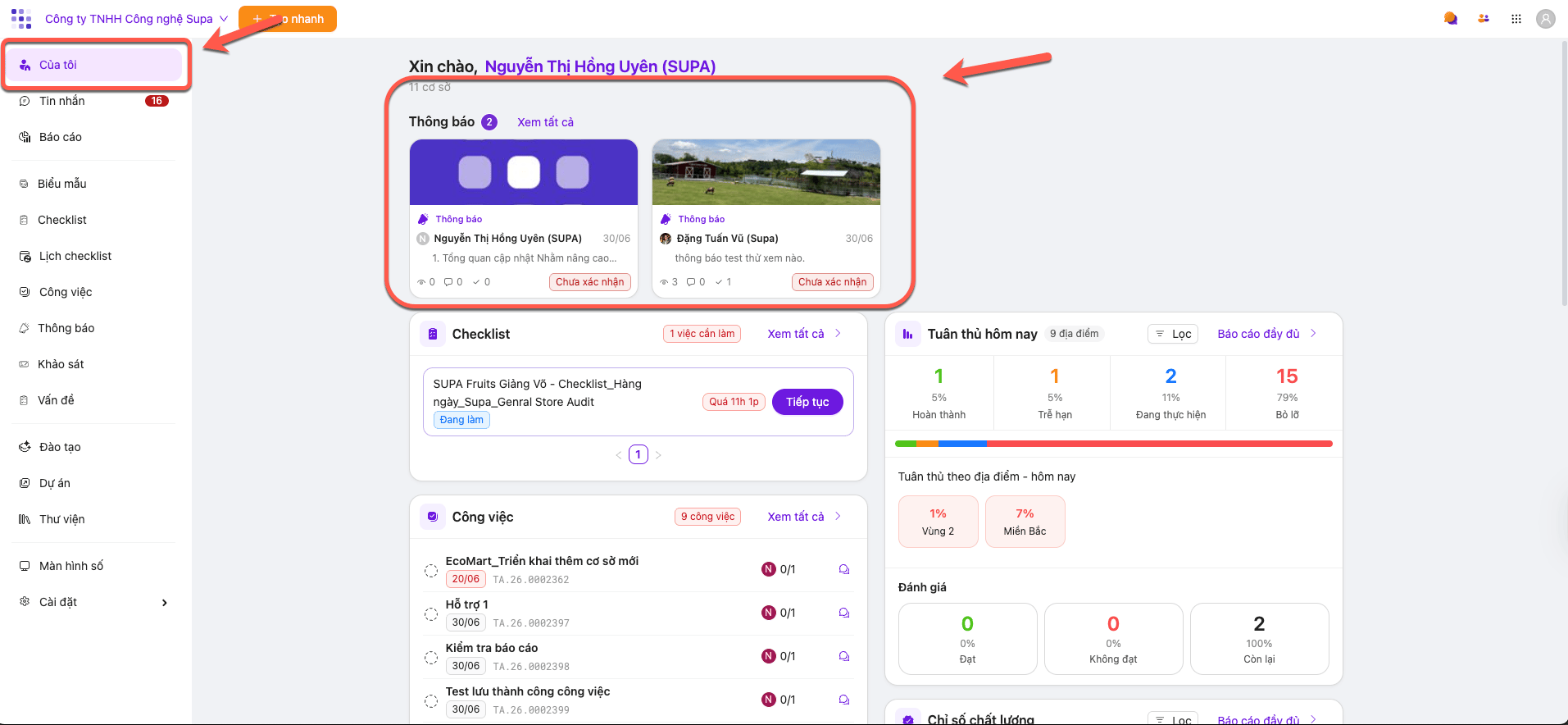Click the confirmation check icon on Đặng Tuấn Vũ card

[719, 282]
